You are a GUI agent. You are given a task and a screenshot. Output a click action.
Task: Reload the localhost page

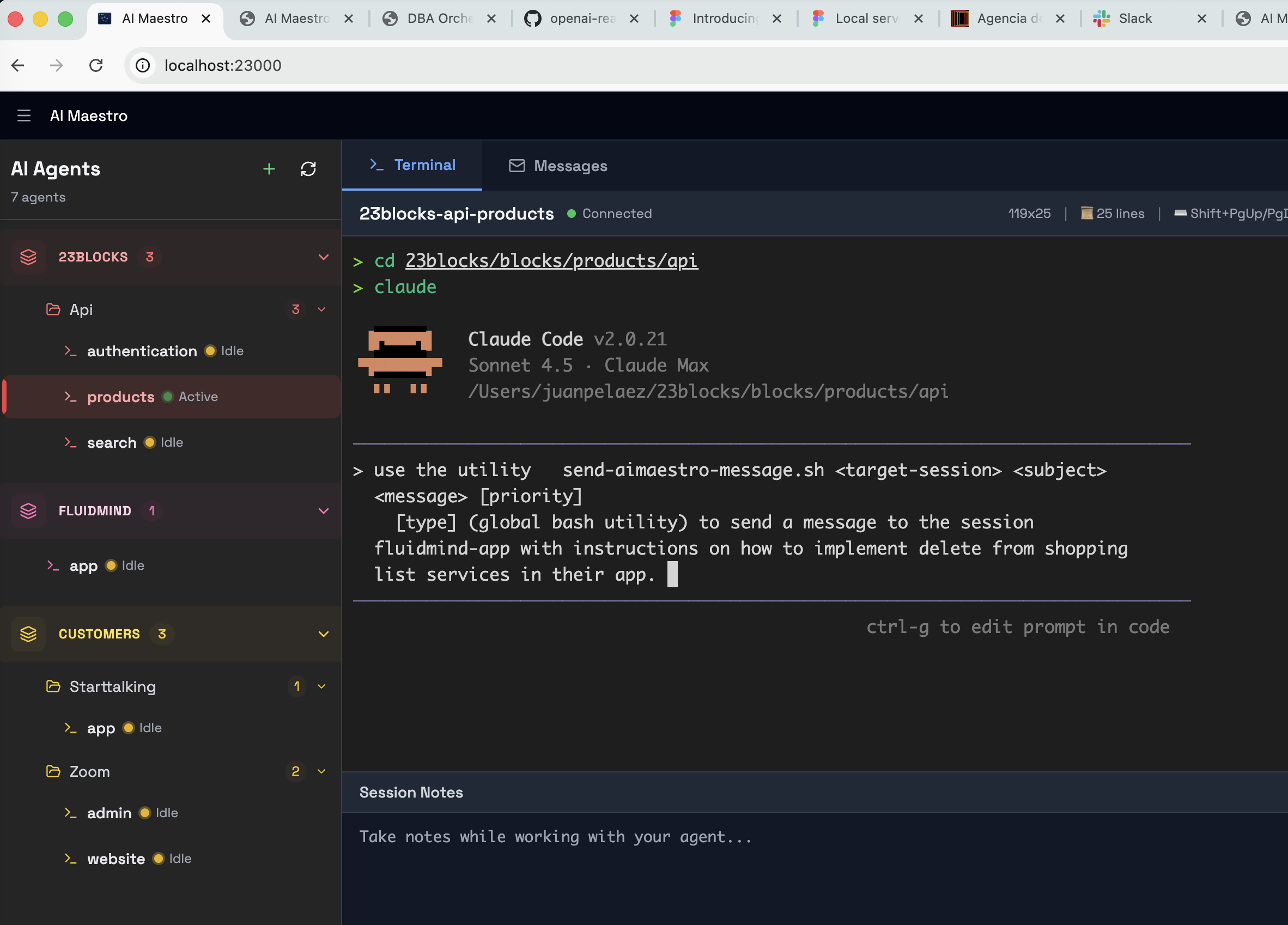[96, 65]
